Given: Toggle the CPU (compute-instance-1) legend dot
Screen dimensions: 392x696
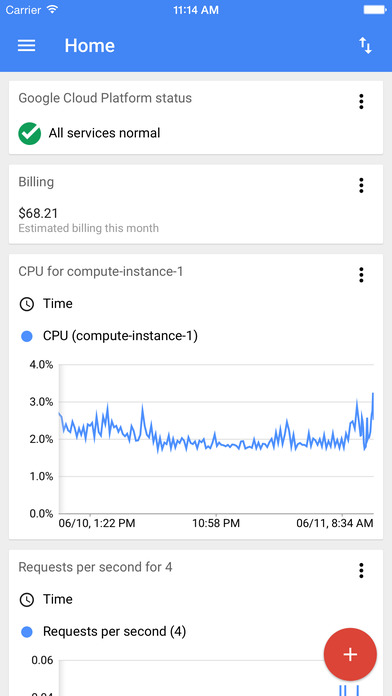Looking at the screenshot, I should click(27, 337).
